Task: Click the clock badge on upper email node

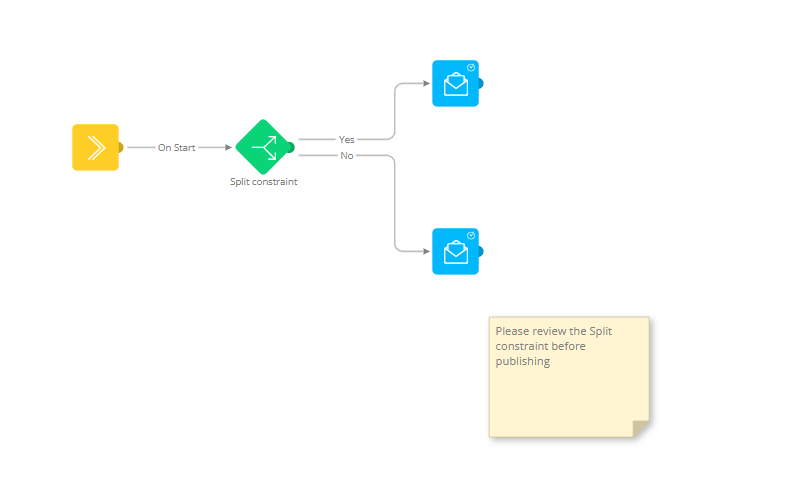Action: [471, 67]
